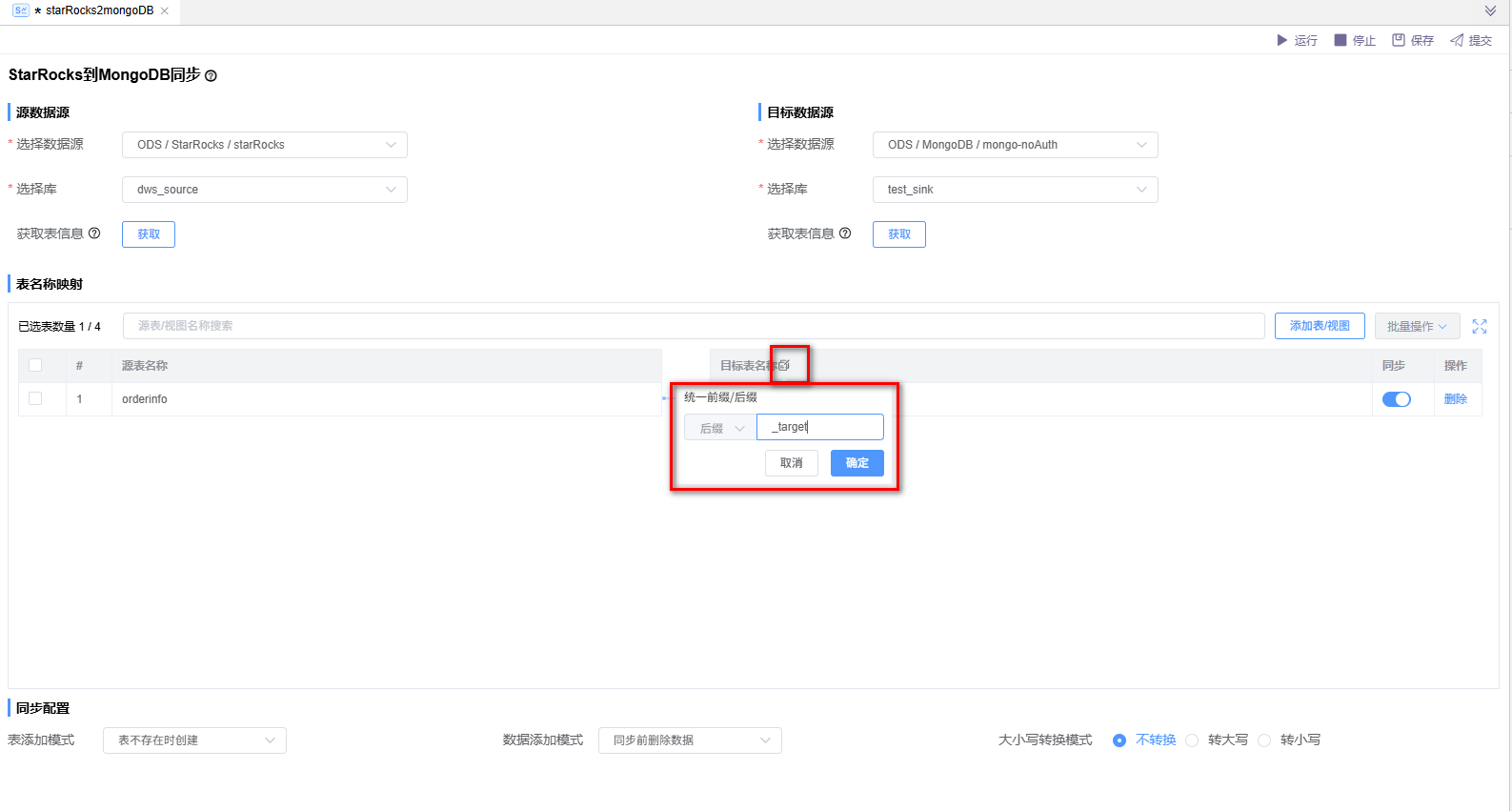Click the Submit (提交) paper plane icon
This screenshot has width=1512, height=811.
click(x=1457, y=40)
